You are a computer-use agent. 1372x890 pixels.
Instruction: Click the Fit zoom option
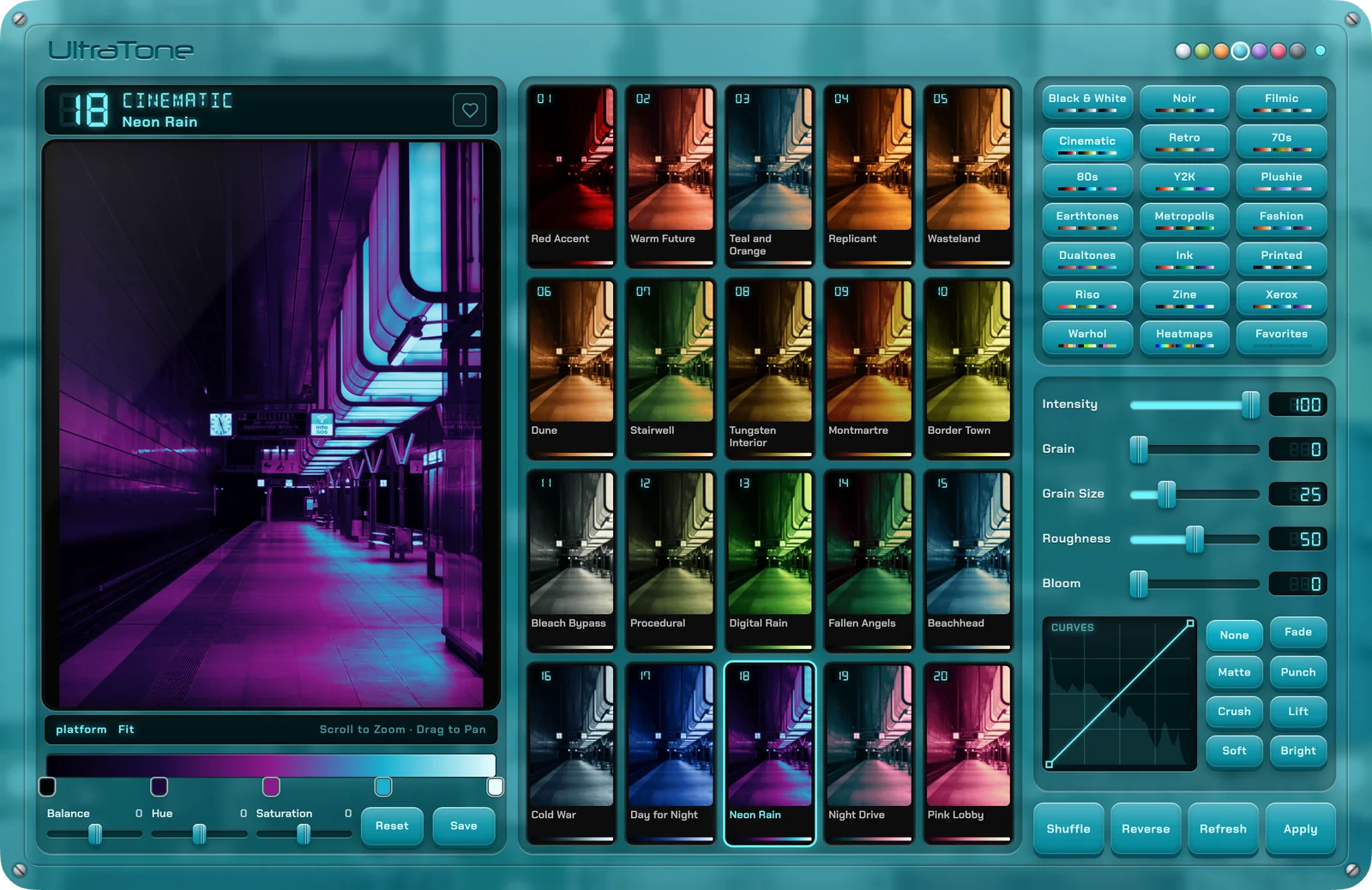pos(126,730)
